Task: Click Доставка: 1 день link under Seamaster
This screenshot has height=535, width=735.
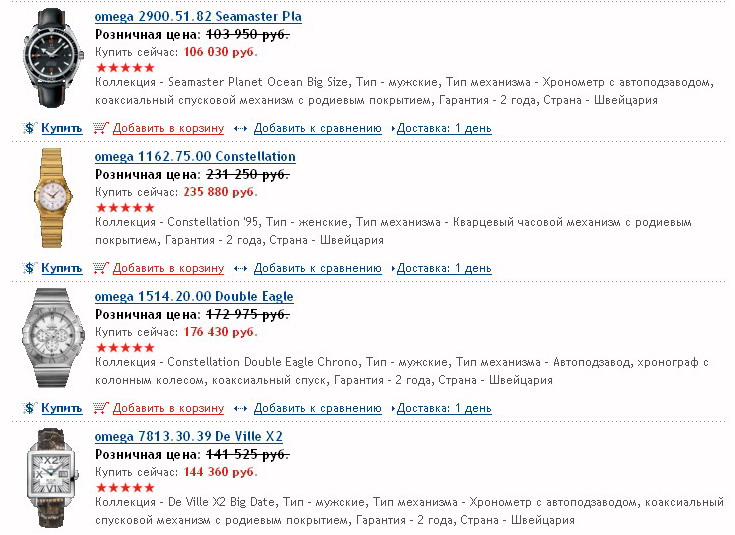Action: 444,128
